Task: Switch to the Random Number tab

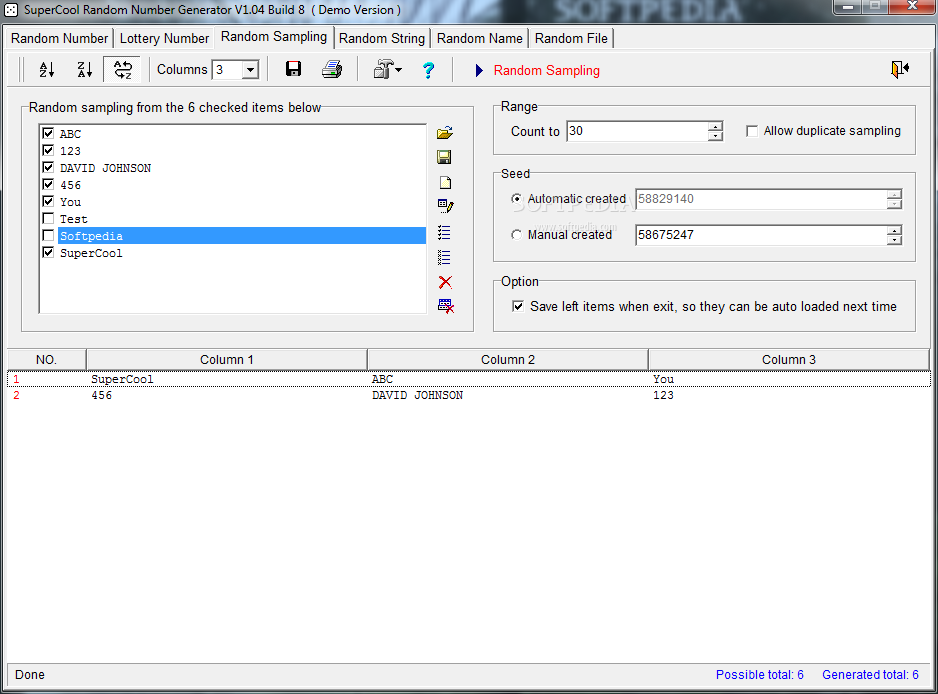Action: click(x=59, y=38)
